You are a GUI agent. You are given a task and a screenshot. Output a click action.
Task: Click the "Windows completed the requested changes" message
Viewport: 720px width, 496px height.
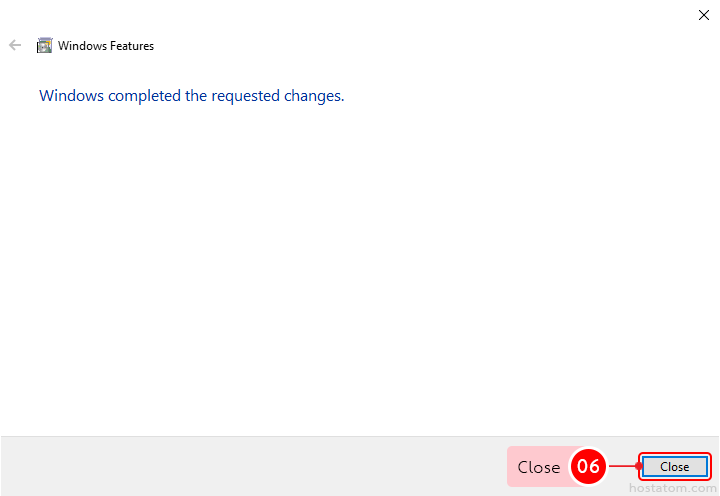pos(191,96)
